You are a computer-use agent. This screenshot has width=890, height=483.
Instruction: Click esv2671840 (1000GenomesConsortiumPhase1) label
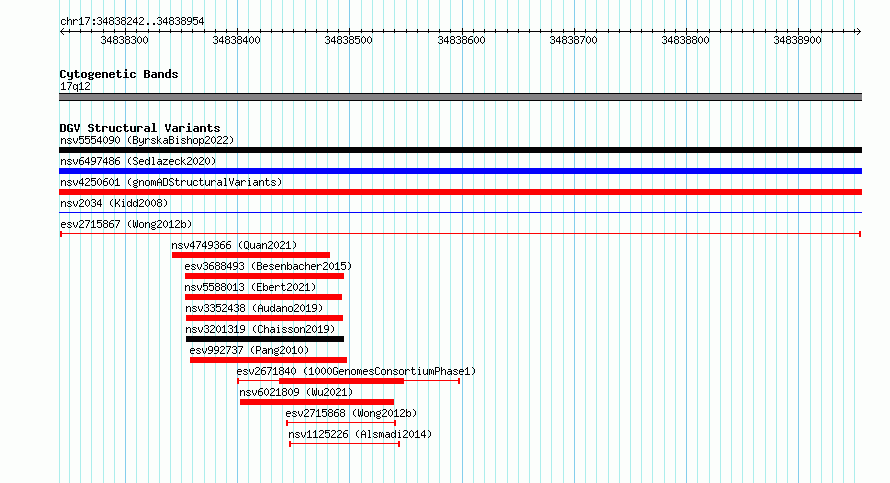point(356,371)
